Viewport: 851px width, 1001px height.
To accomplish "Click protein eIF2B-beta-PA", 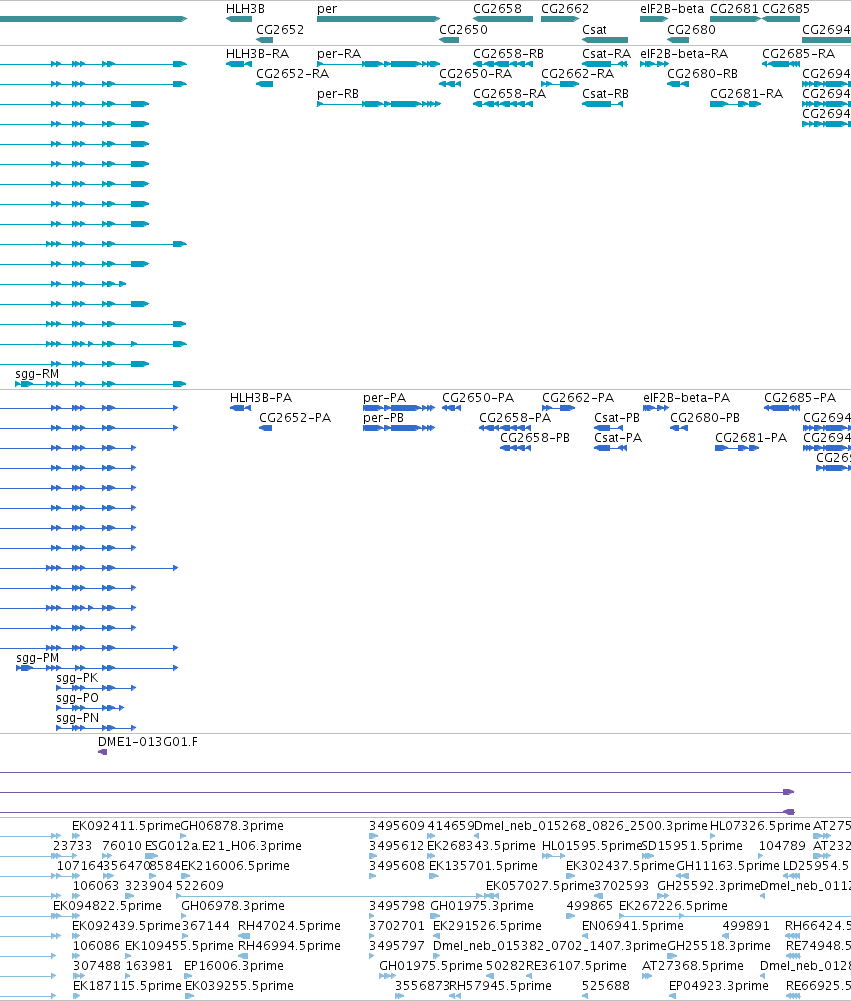I will click(x=686, y=398).
